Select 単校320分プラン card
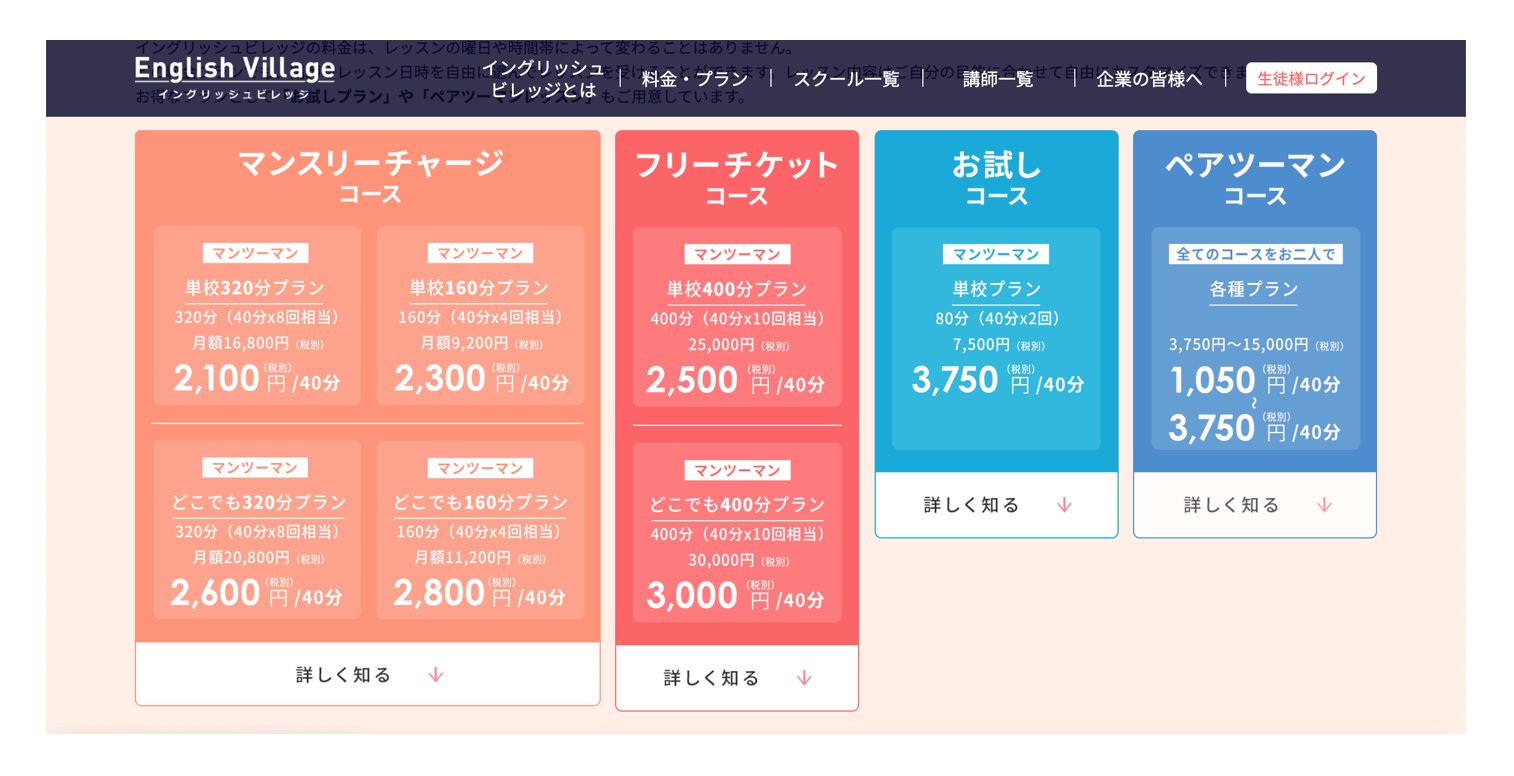Screen dimensions: 1514x776 point(257,316)
